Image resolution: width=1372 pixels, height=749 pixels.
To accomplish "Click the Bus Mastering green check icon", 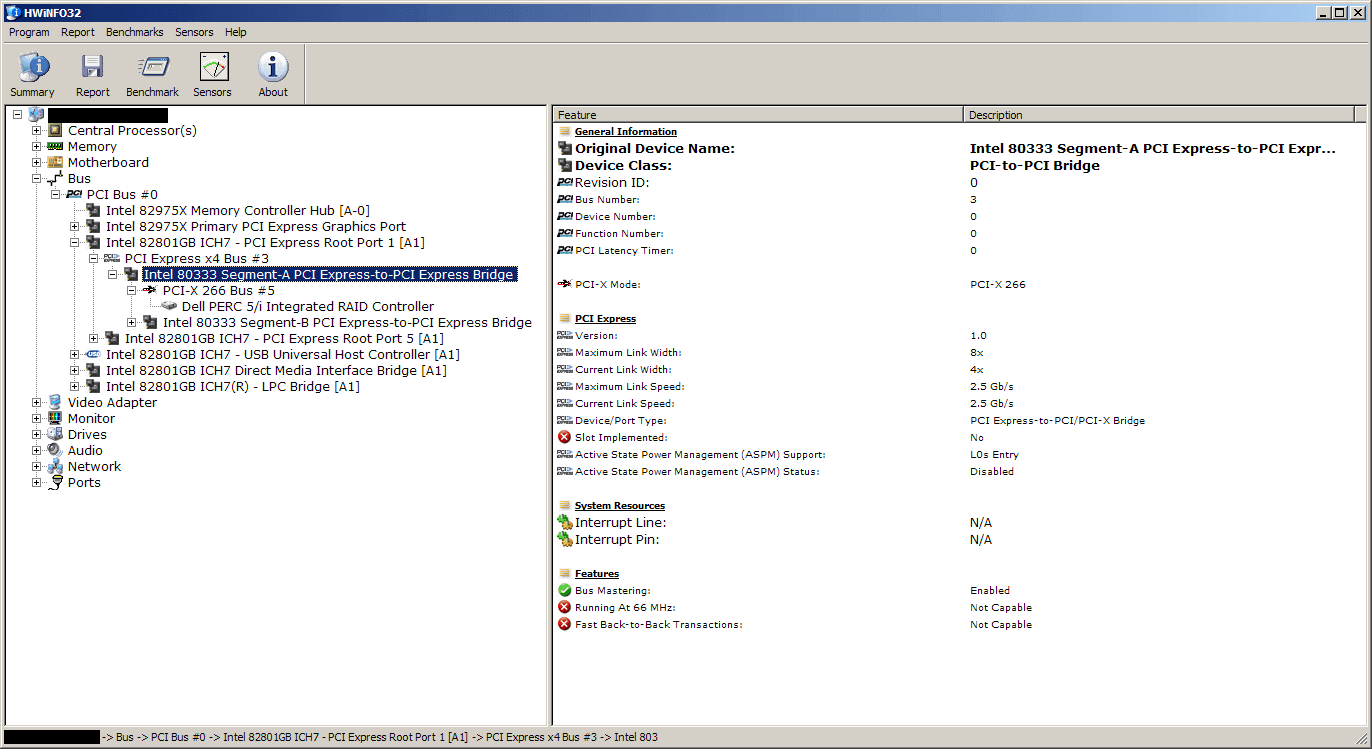I will 565,590.
